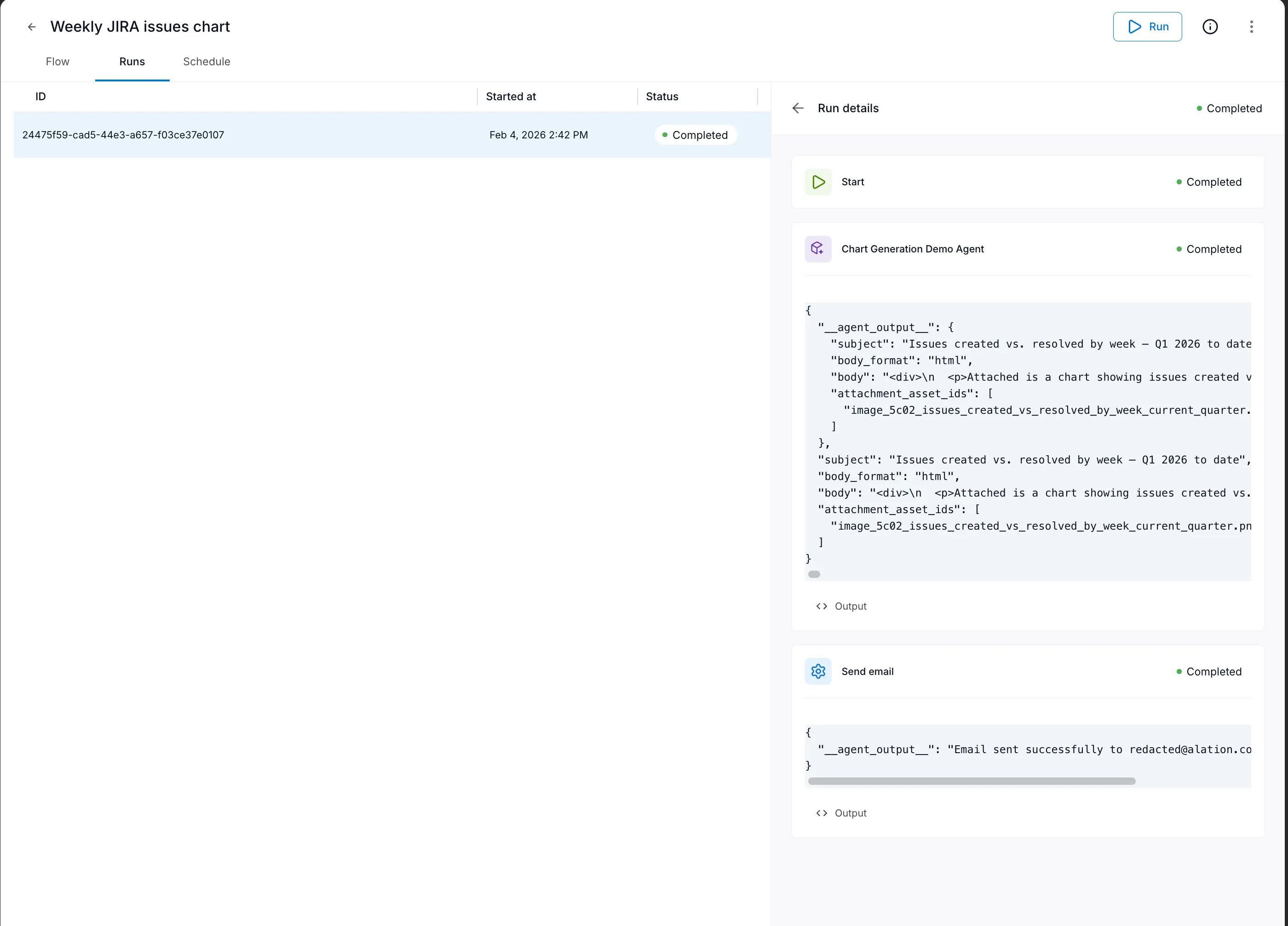Click the back arrow beside Weekly JIRA issues chart
Viewport: 1288px width, 926px height.
pos(32,27)
